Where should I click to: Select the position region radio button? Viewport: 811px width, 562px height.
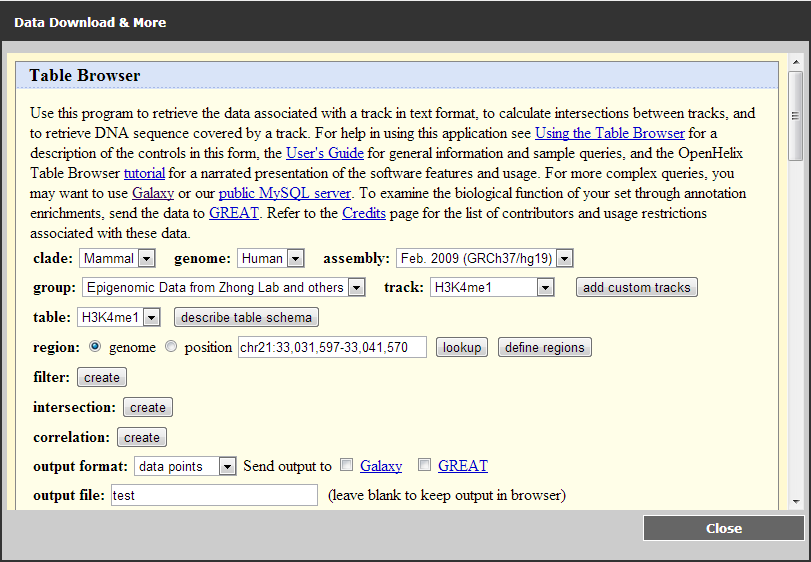[x=171, y=346]
